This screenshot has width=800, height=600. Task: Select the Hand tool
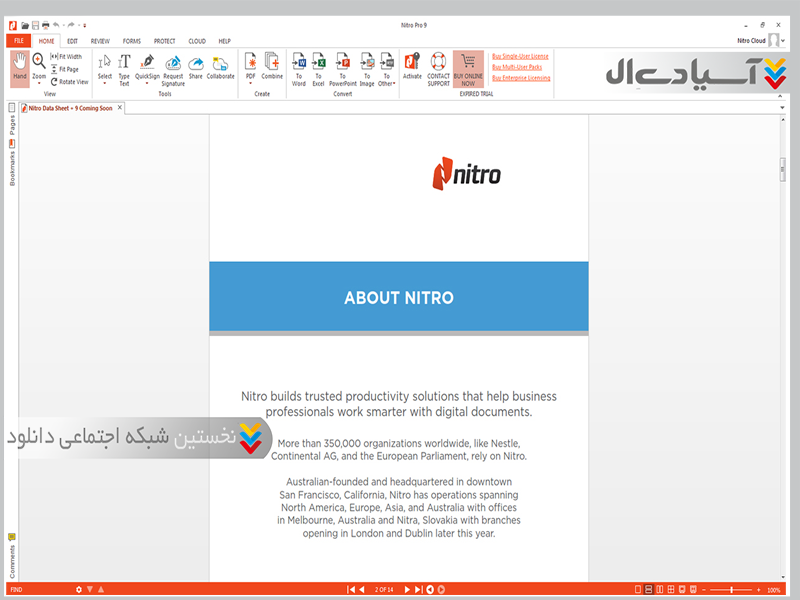tap(20, 67)
